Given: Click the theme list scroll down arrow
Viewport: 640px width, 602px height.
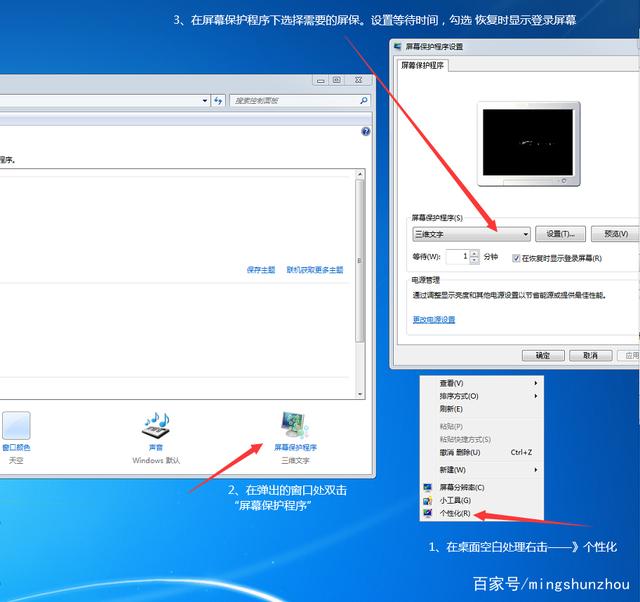Looking at the screenshot, I should [360, 394].
